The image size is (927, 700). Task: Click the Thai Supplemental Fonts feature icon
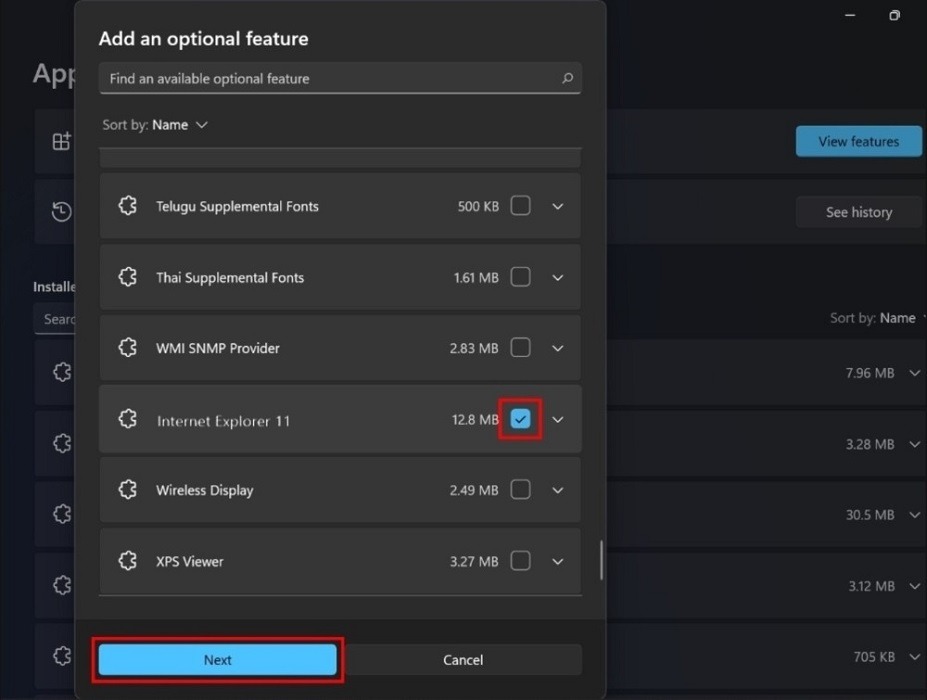(127, 277)
